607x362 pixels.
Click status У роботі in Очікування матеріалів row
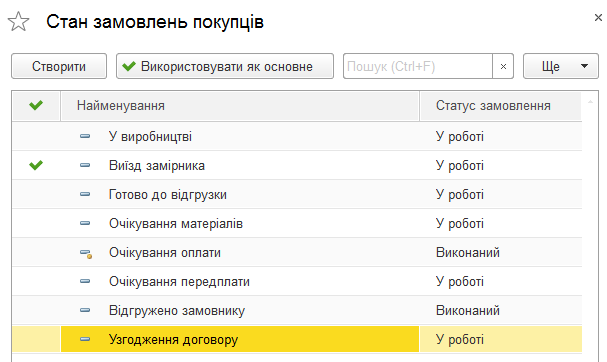(460, 224)
